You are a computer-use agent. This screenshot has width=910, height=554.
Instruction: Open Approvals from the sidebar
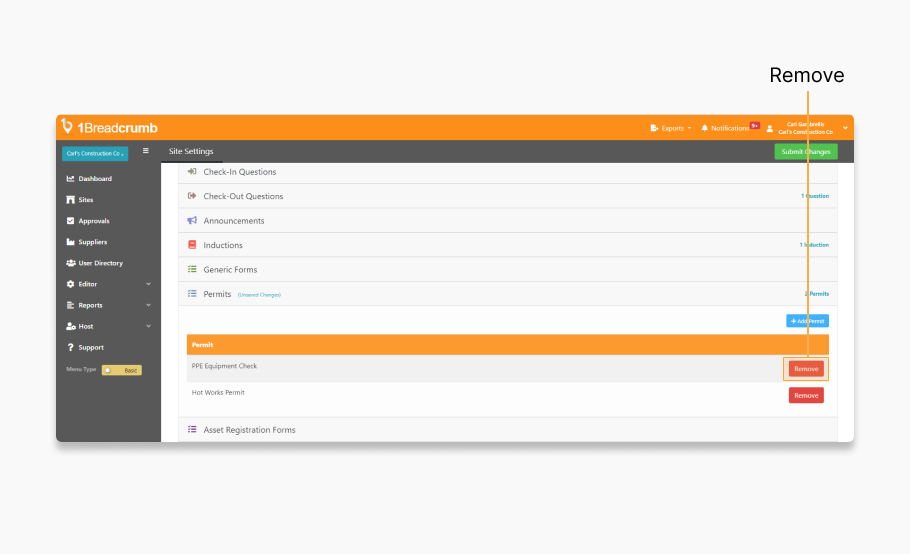coord(94,221)
